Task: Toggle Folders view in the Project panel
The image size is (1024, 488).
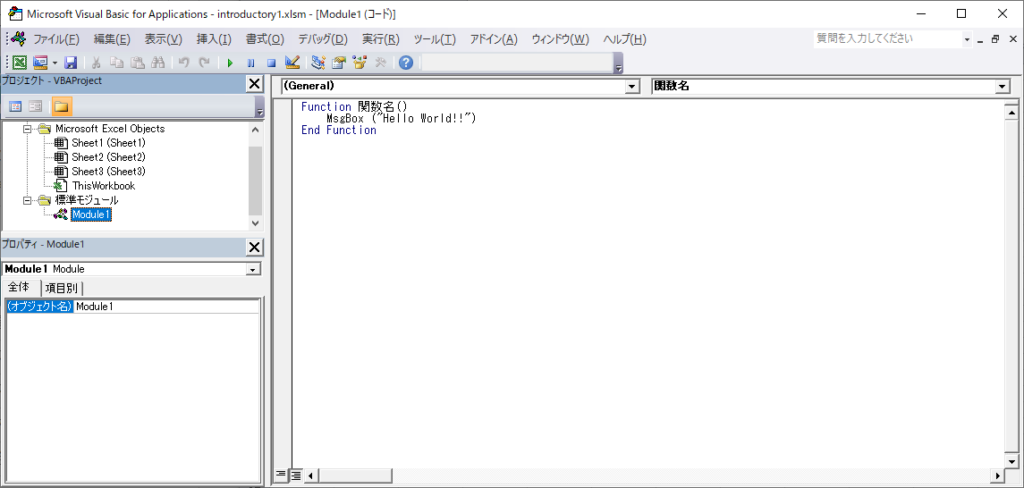Action: click(61, 106)
